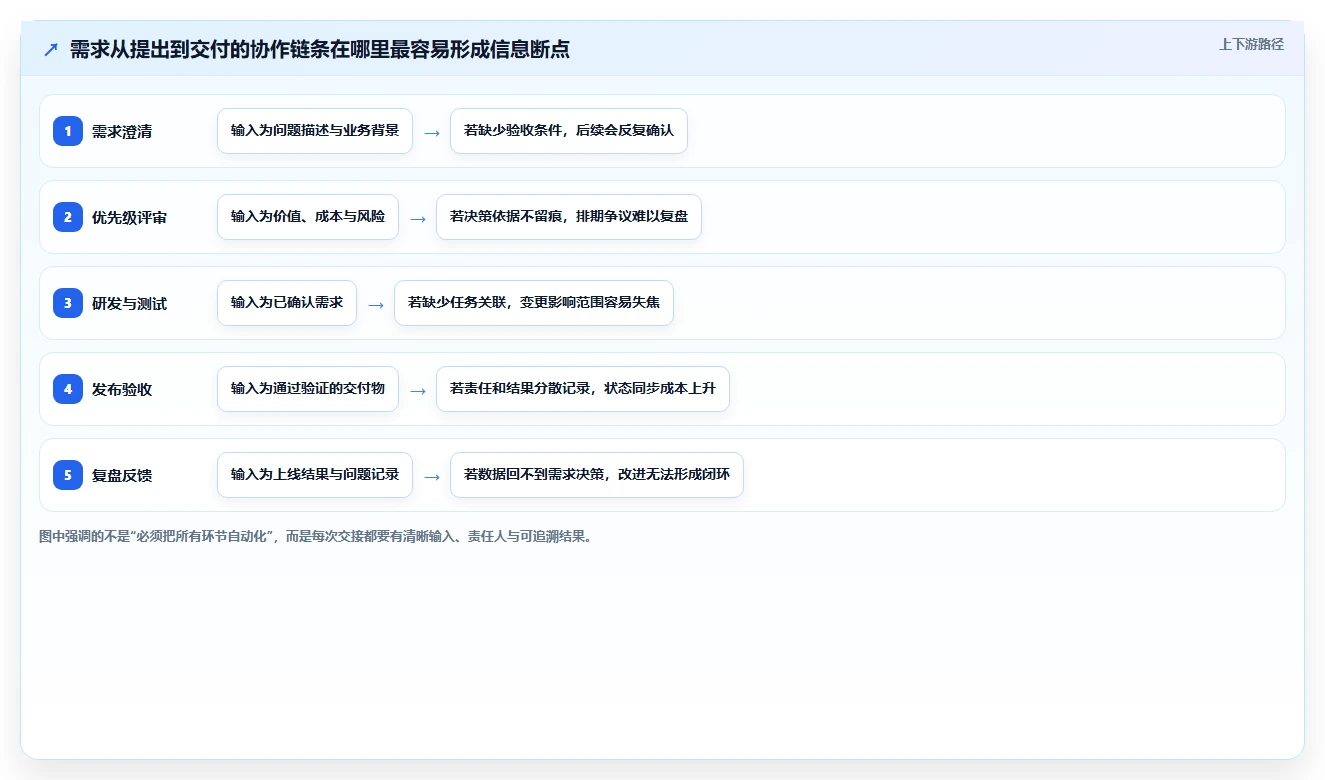Click the 需求澄清 step label
This screenshot has width=1325, height=780.
click(122, 131)
